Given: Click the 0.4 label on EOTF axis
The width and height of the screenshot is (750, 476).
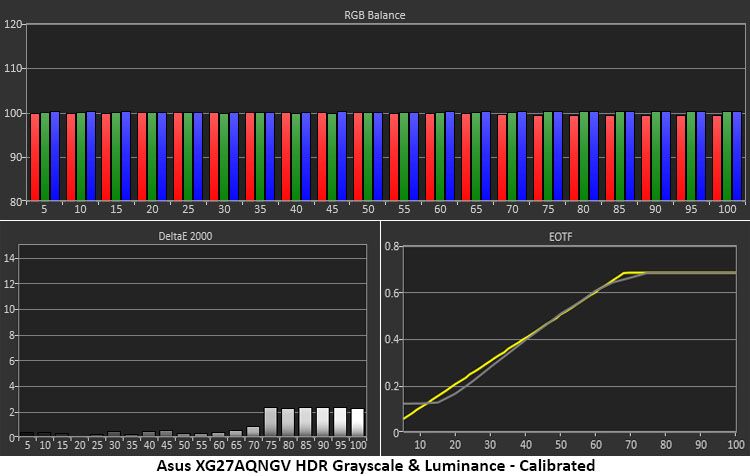Looking at the screenshot, I should pyautogui.click(x=392, y=340).
